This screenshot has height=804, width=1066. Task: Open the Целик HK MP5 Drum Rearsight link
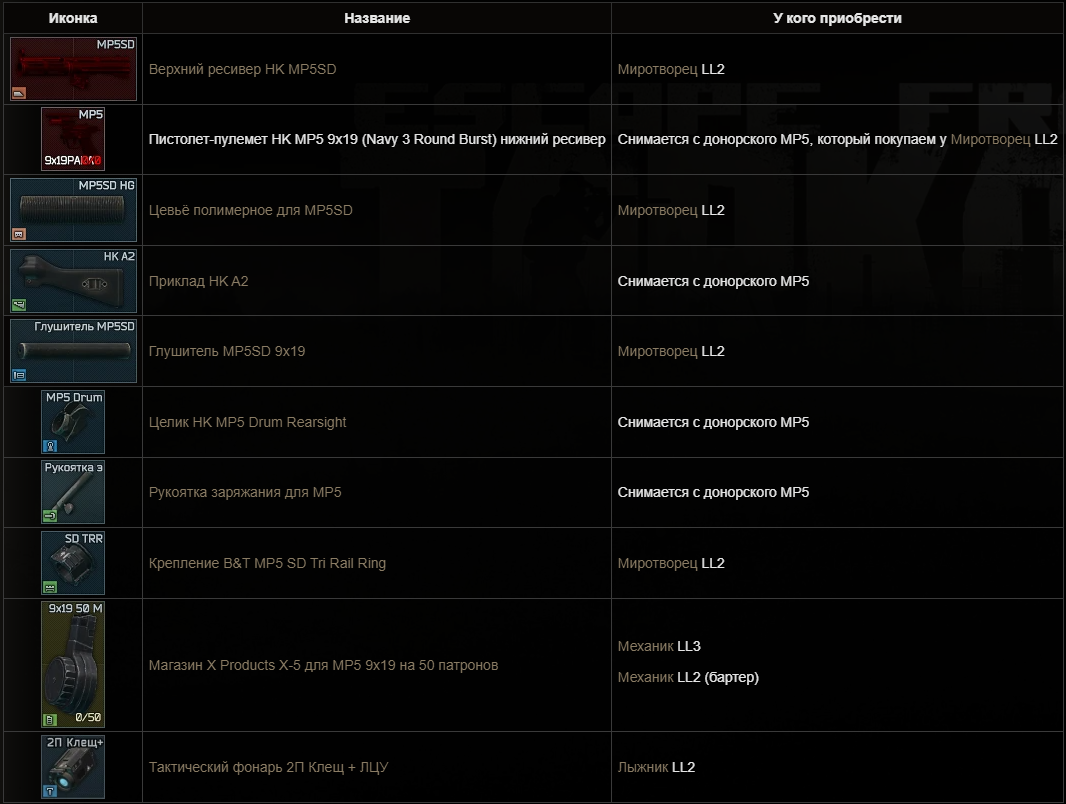point(247,422)
